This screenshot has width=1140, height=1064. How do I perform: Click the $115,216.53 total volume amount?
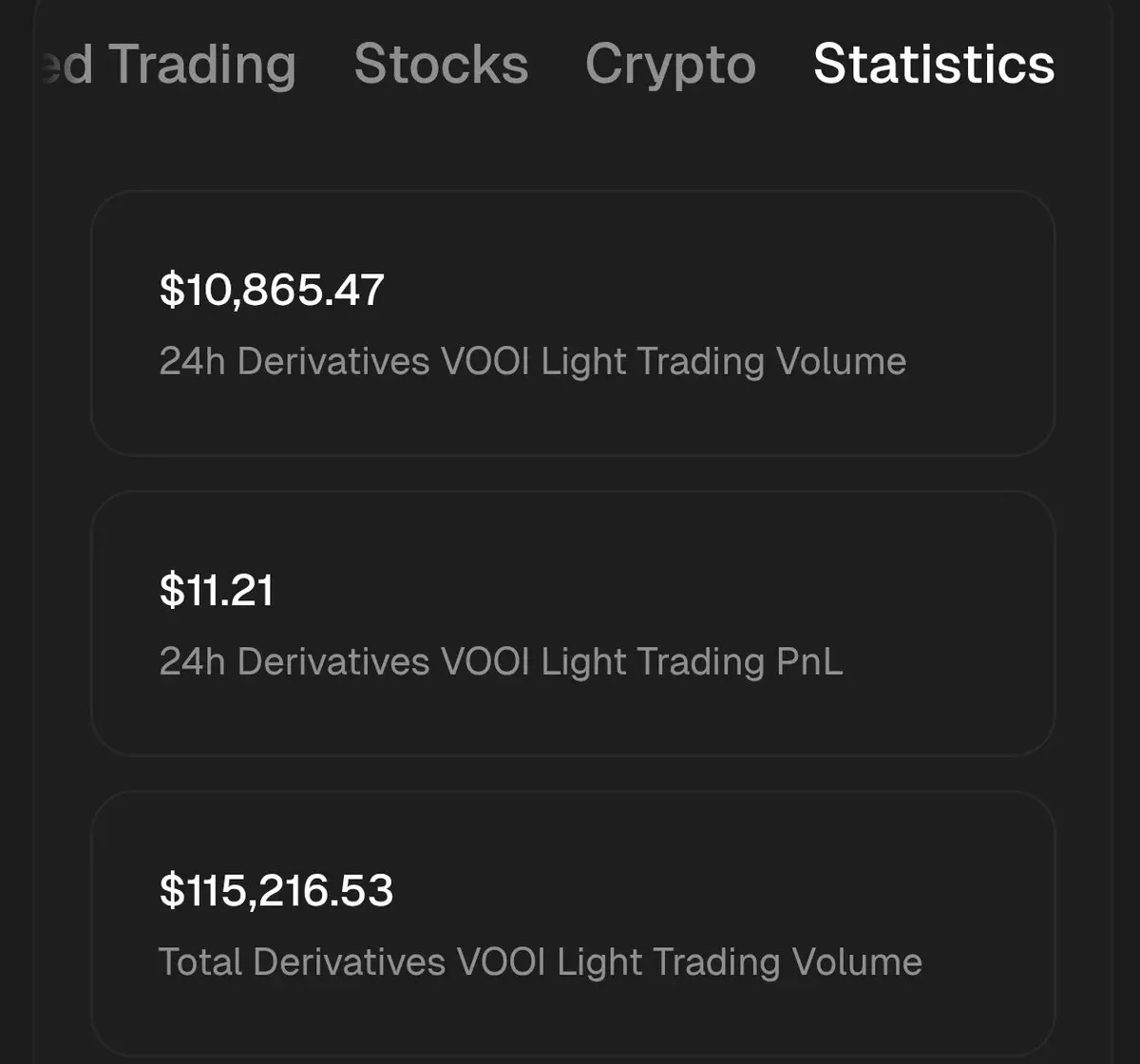pos(275,890)
